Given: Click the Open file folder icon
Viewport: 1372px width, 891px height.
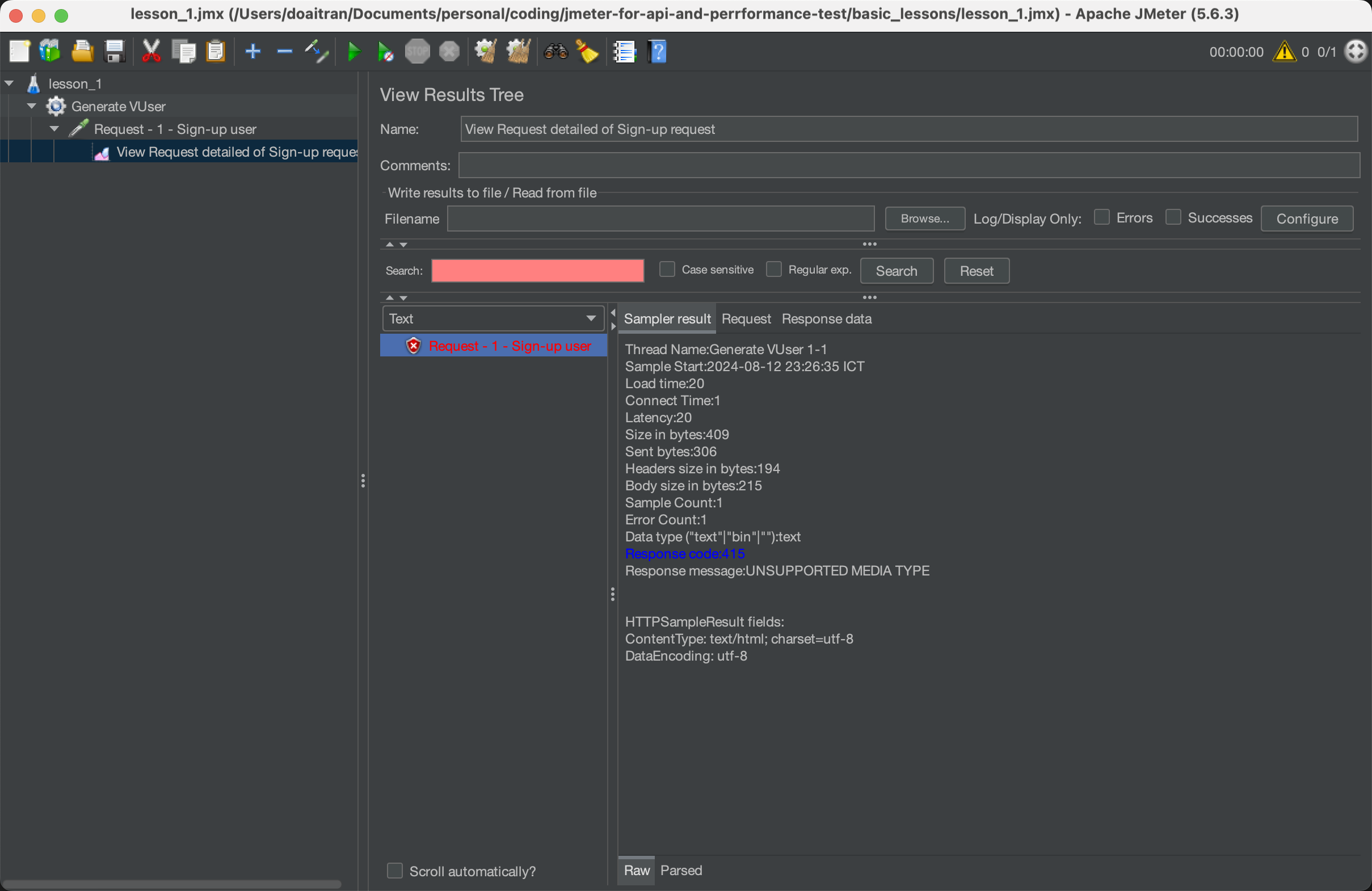Looking at the screenshot, I should (x=82, y=51).
